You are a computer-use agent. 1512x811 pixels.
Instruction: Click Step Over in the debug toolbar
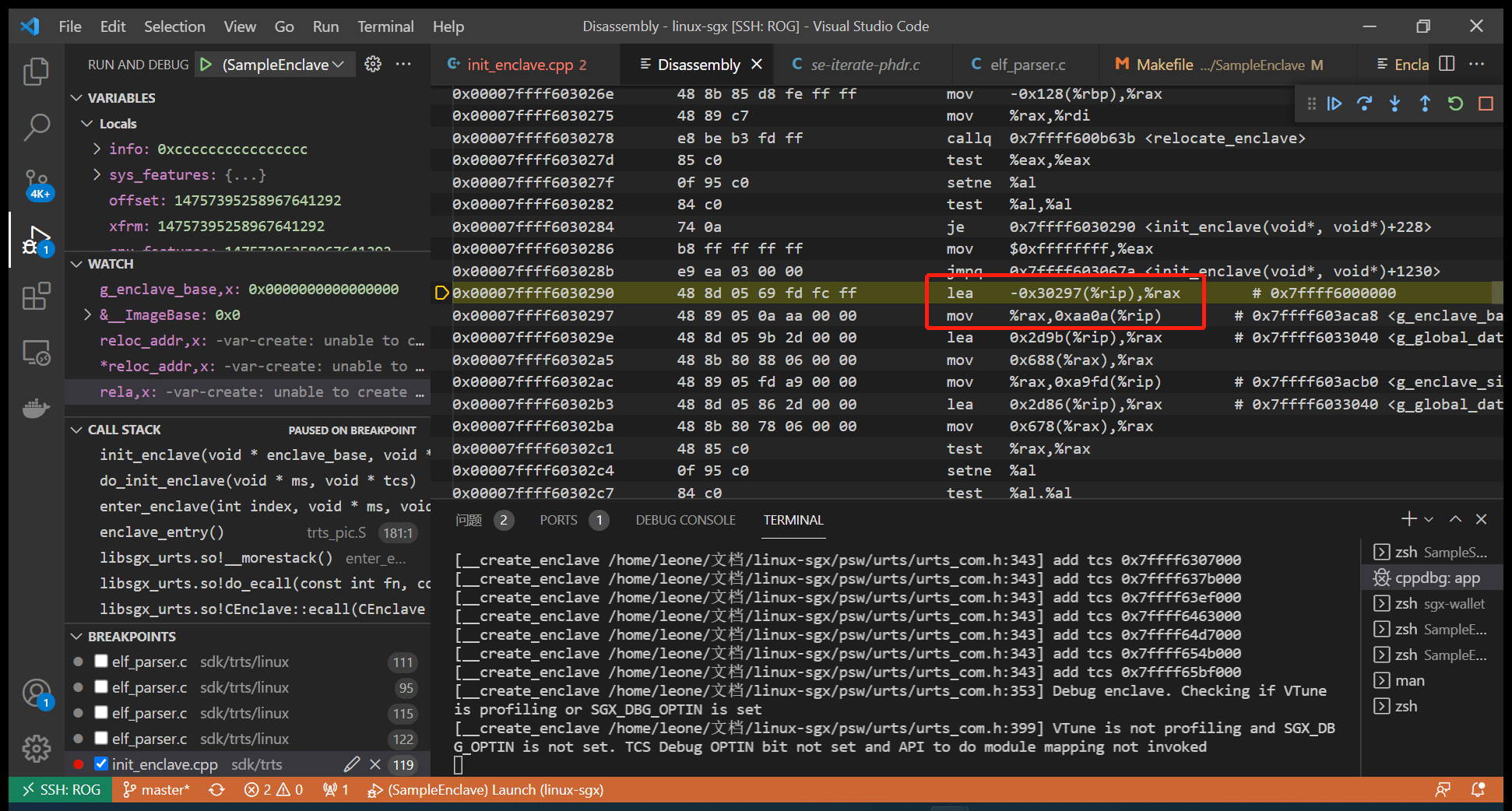pyautogui.click(x=1364, y=103)
